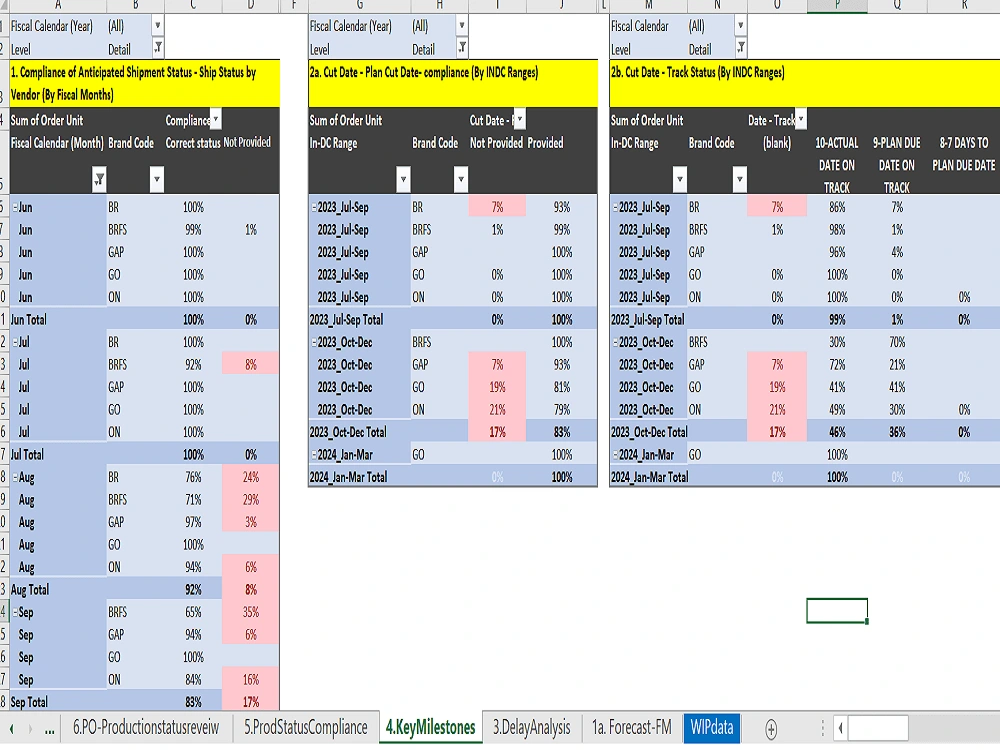
Task: Select the table 1 yellow title cell
Action: [x=145, y=84]
